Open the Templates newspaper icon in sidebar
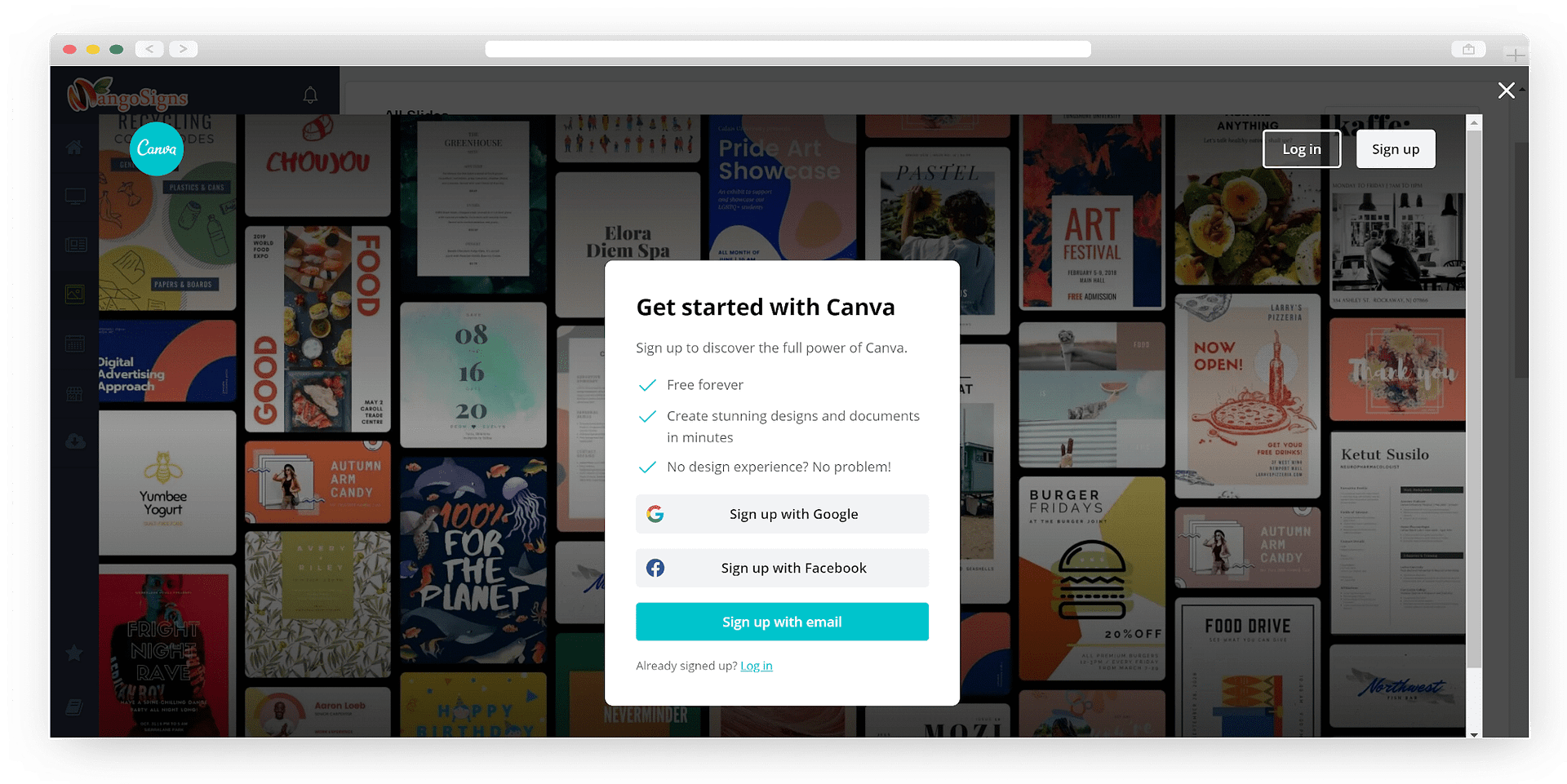 (x=74, y=244)
